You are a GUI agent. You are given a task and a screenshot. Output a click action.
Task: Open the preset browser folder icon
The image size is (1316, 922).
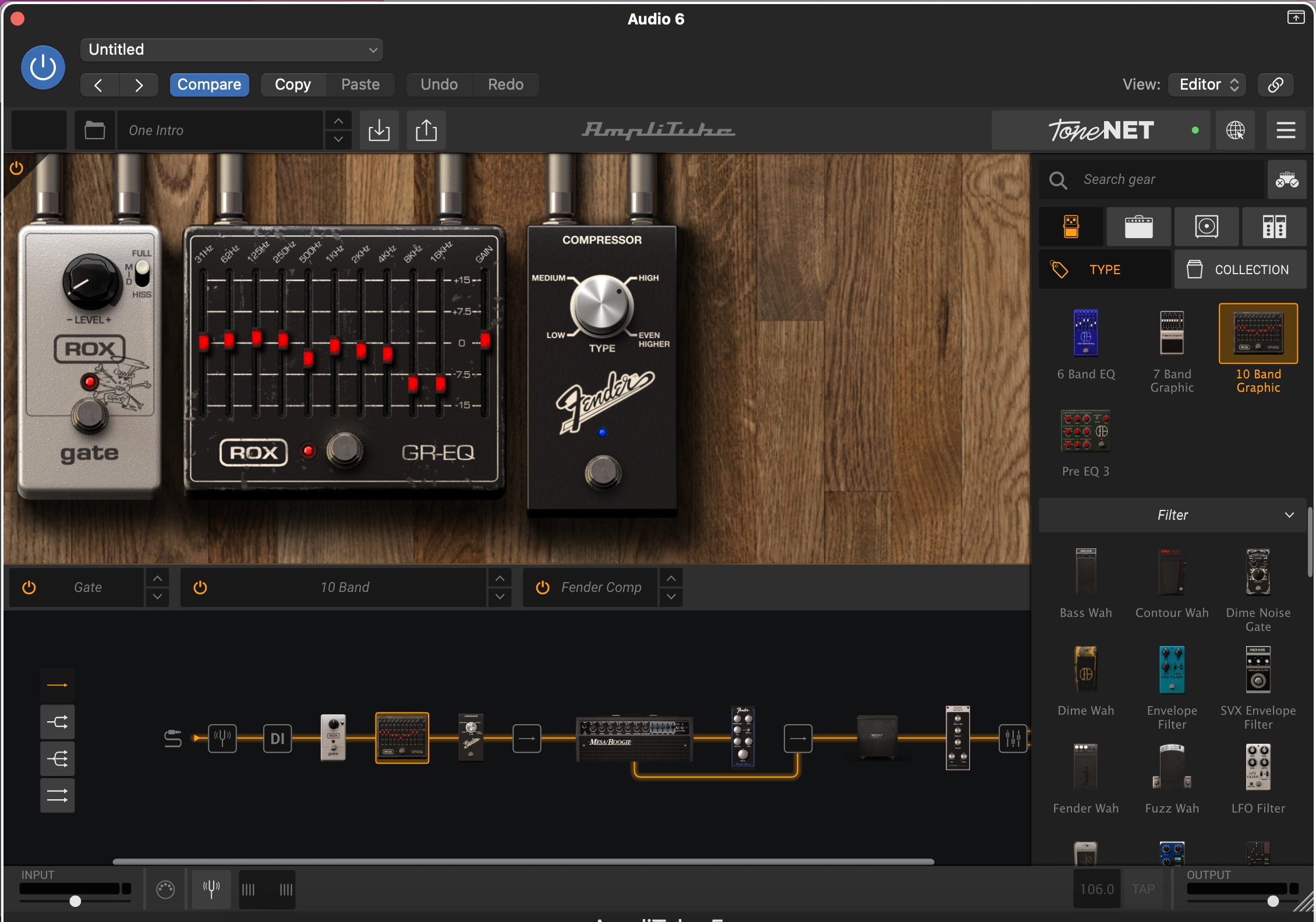tap(95, 130)
